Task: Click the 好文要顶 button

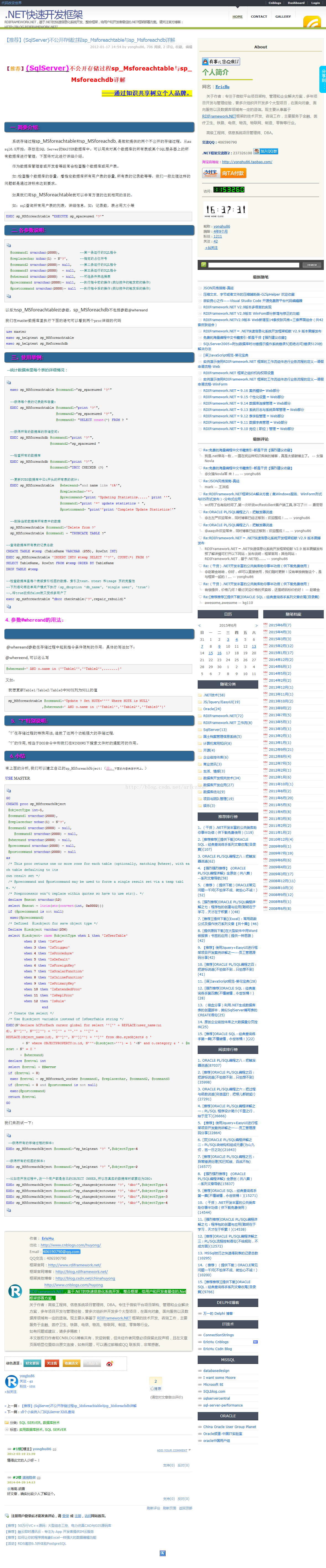Action: [32, 1363]
